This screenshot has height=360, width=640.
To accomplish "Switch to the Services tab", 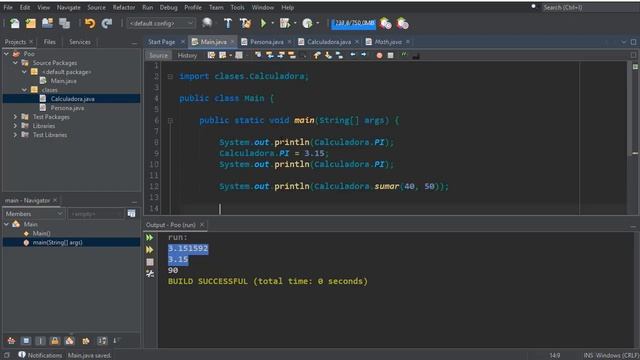I will coord(80,42).
